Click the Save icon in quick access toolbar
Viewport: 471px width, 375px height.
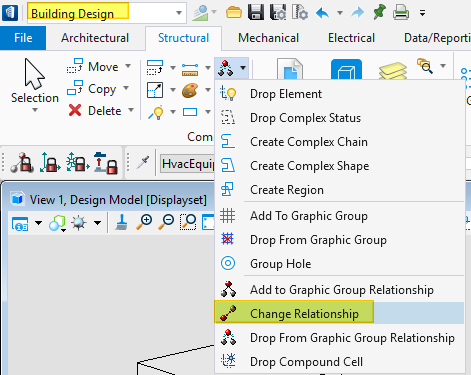256,13
